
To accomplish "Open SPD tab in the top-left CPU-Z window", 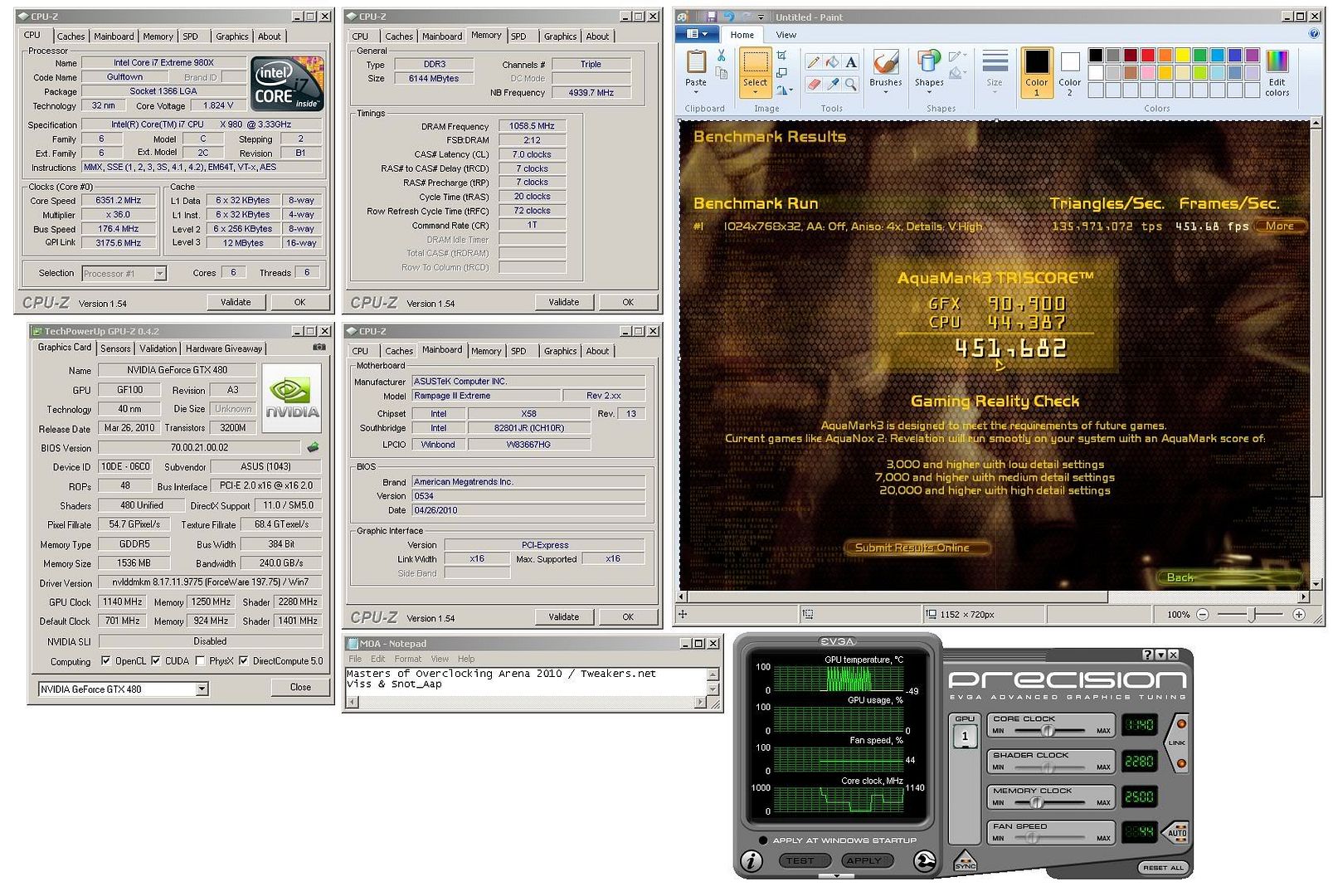I will click(191, 37).
